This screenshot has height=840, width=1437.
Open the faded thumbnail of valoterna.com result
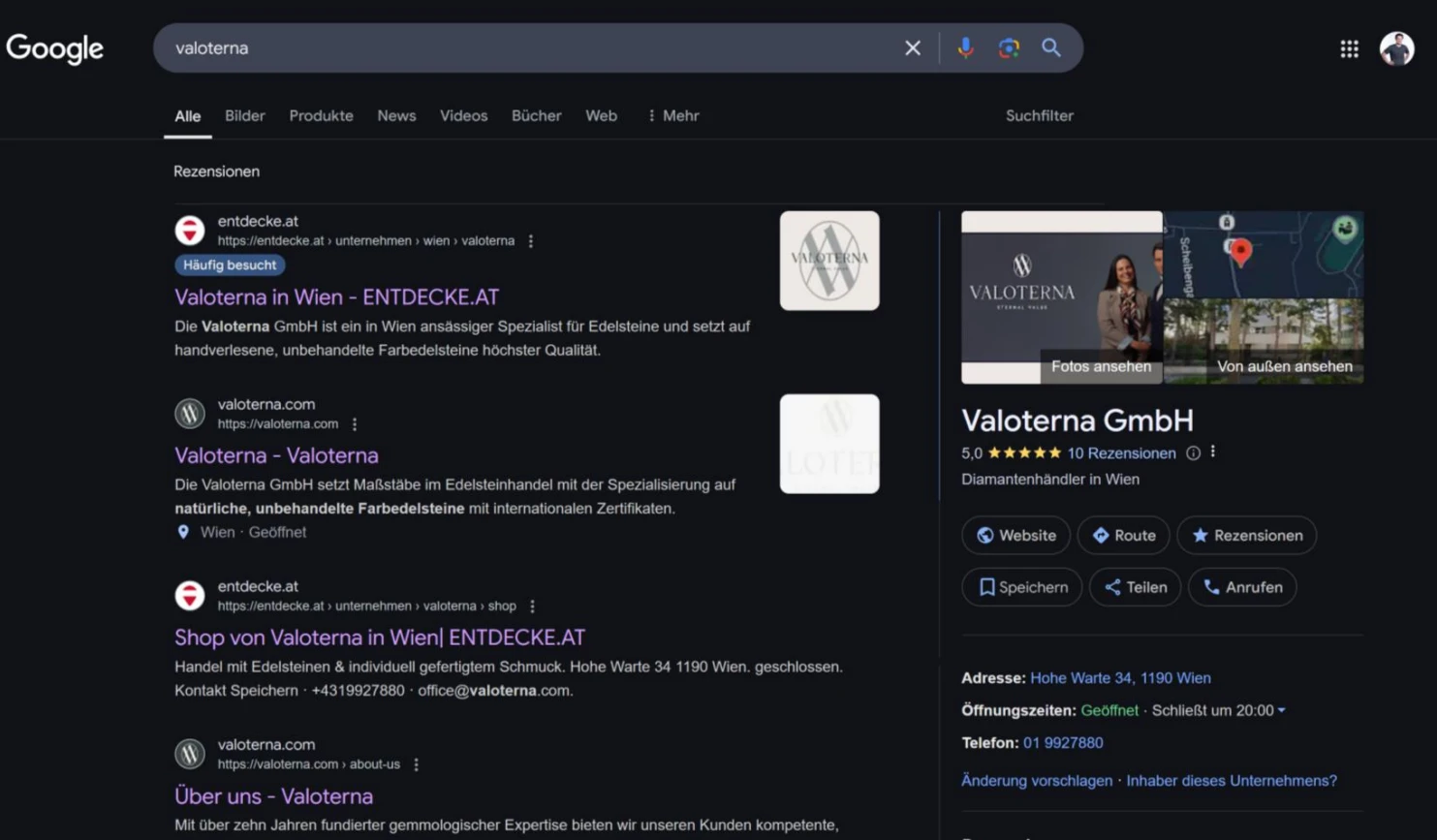point(829,444)
